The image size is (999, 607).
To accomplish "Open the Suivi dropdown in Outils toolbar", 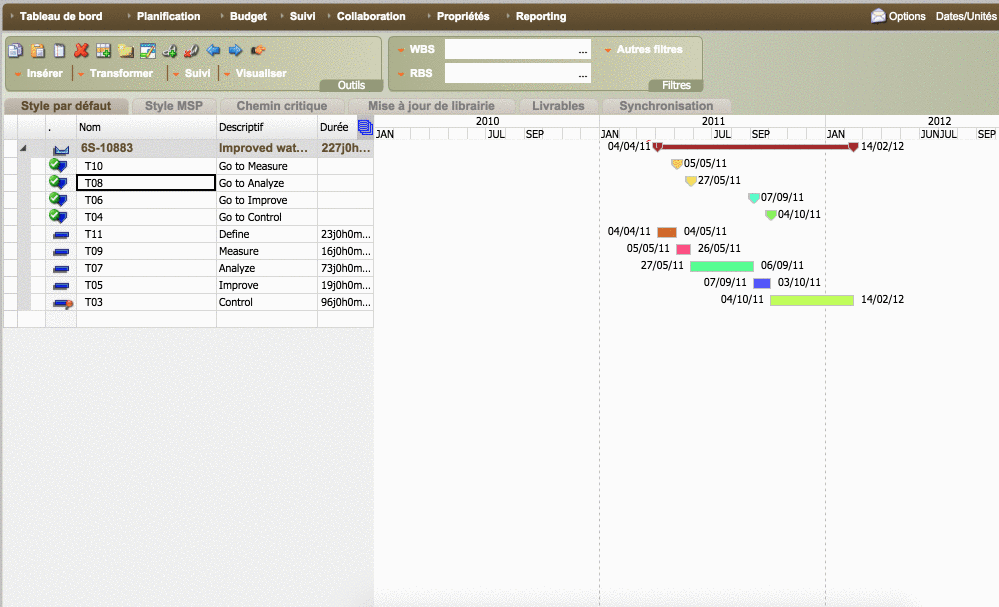I will 191,73.
